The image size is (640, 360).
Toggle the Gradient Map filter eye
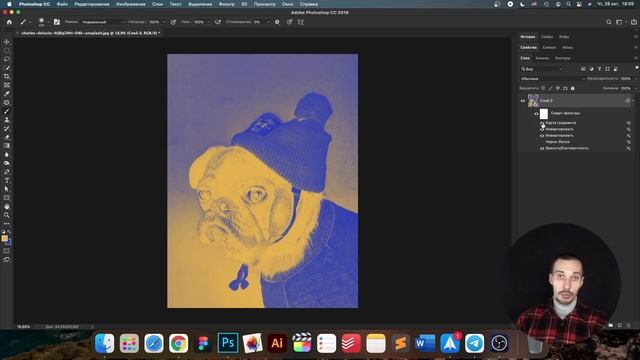pyautogui.click(x=542, y=123)
